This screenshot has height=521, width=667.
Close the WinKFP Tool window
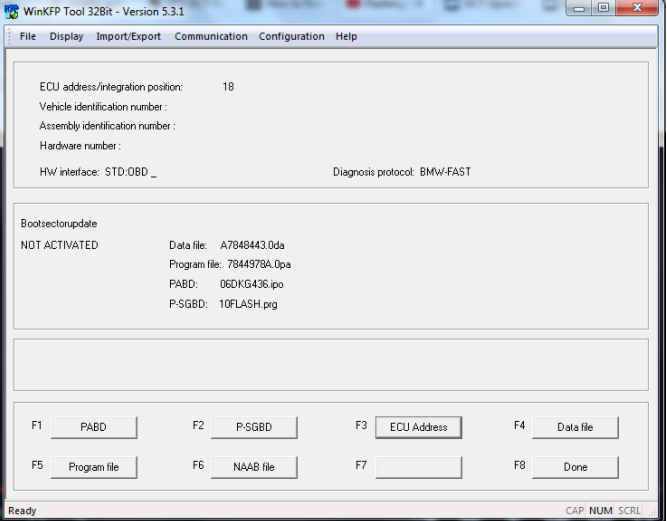638,8
